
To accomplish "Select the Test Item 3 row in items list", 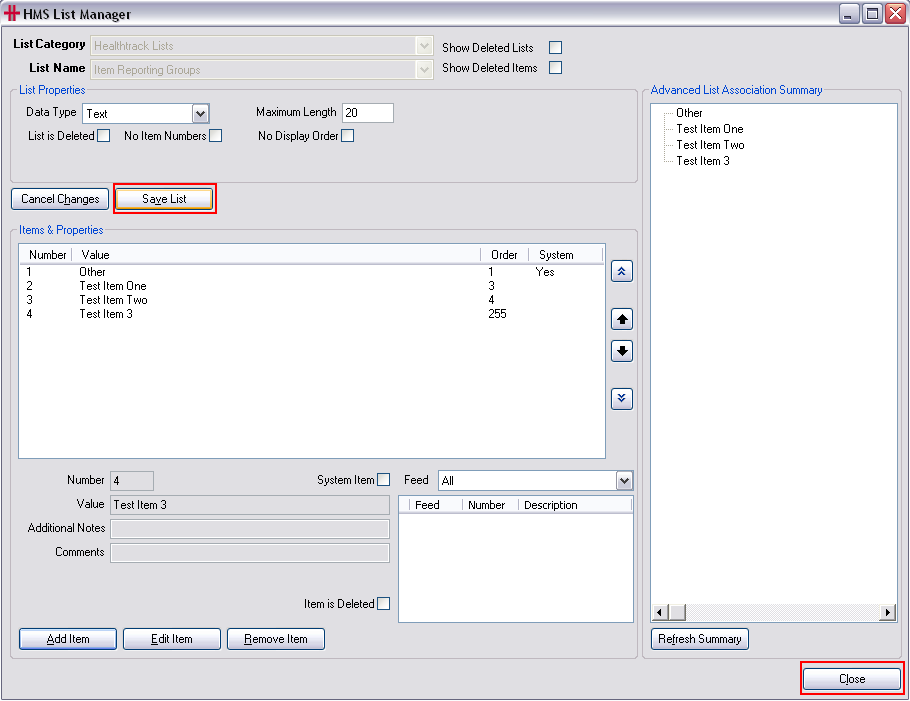I will (x=312, y=314).
